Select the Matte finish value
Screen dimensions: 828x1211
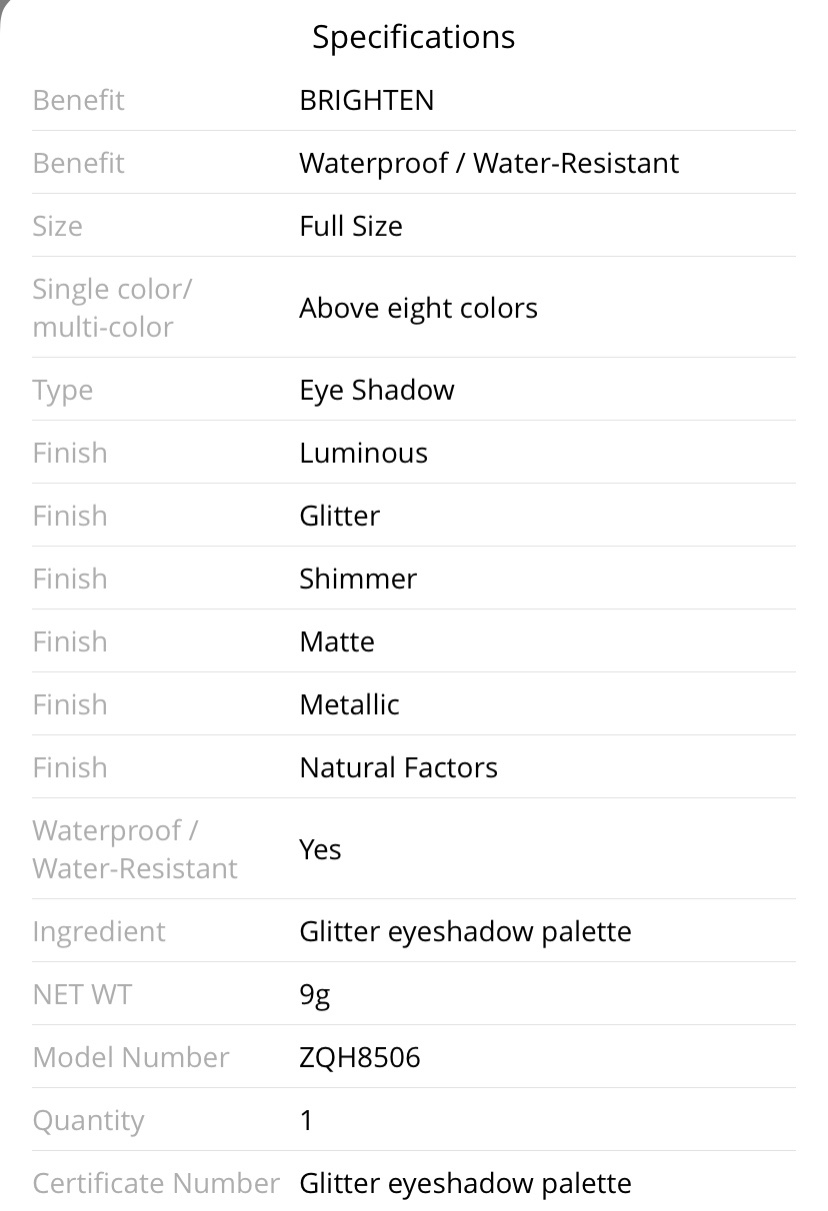[x=336, y=642]
